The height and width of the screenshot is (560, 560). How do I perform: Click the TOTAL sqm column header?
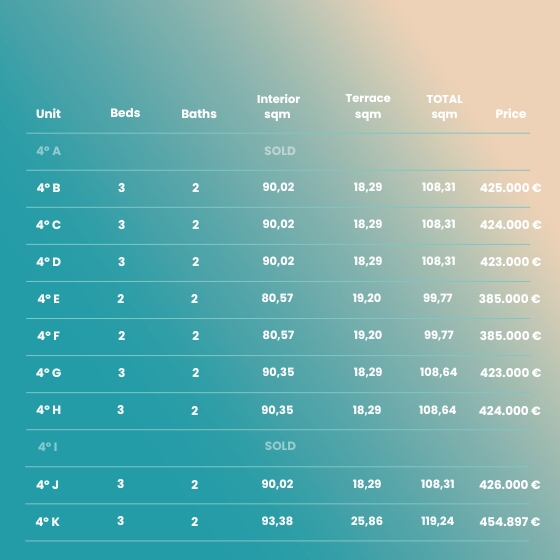(x=444, y=106)
